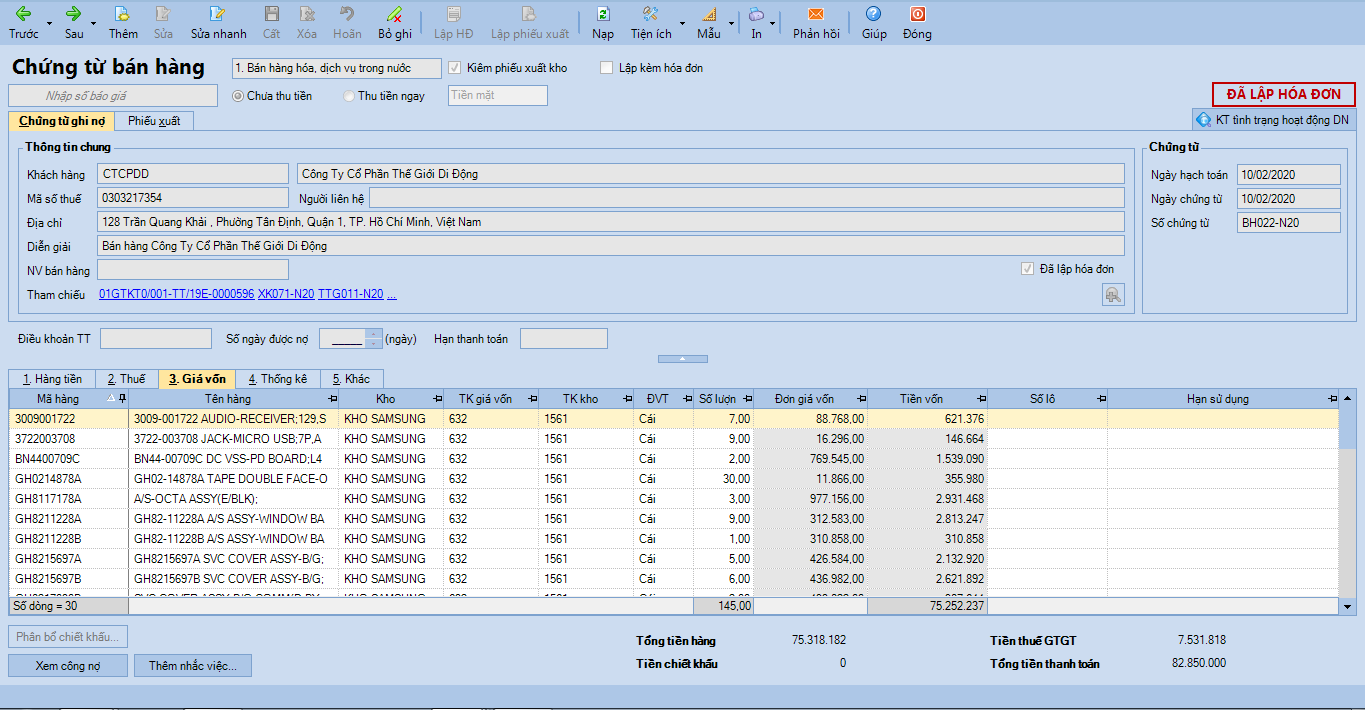Open the 1. Hàng tiền tab
The width and height of the screenshot is (1365, 710).
[x=52, y=379]
